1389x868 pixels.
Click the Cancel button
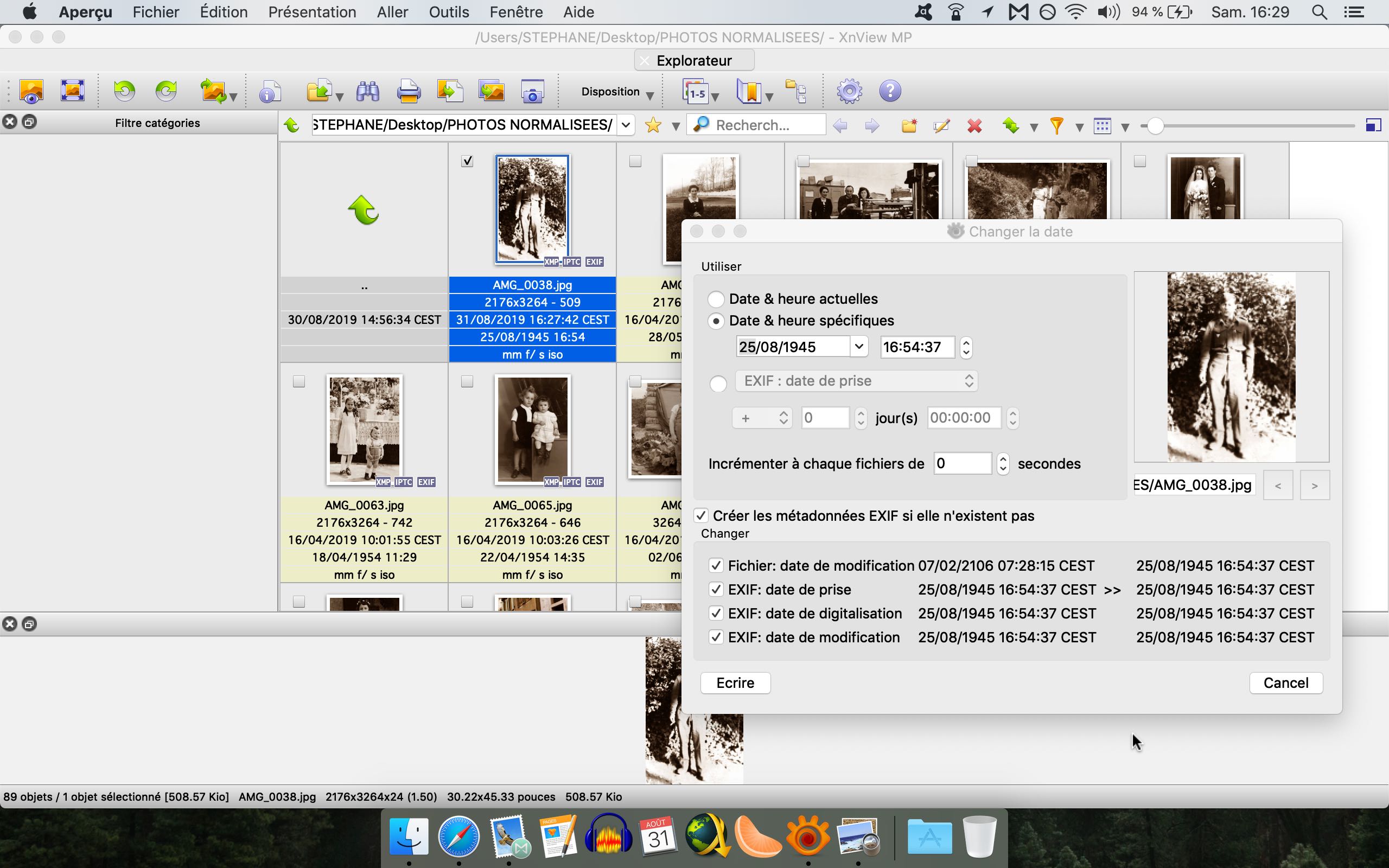(x=1286, y=683)
